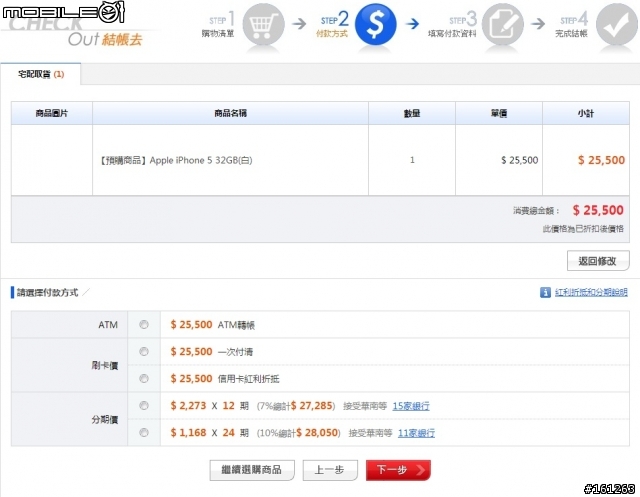Go back with the 上一步 button

pyautogui.click(x=330, y=470)
